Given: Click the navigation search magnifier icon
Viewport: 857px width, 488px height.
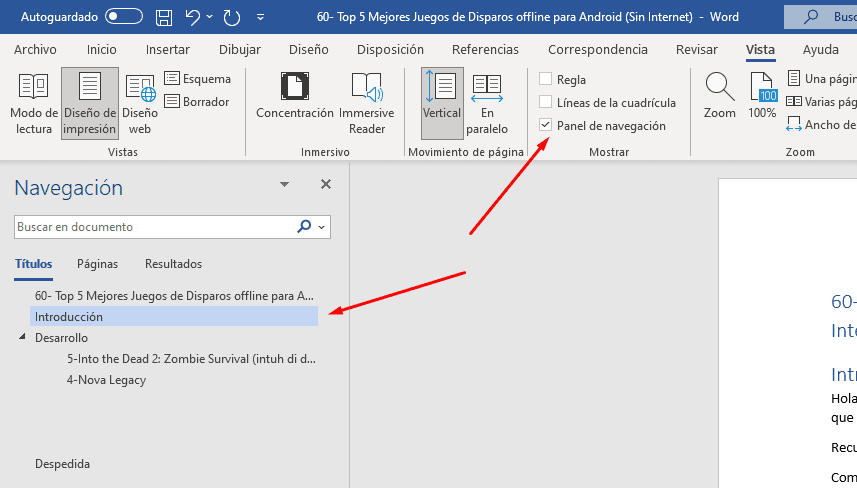Looking at the screenshot, I should [304, 226].
